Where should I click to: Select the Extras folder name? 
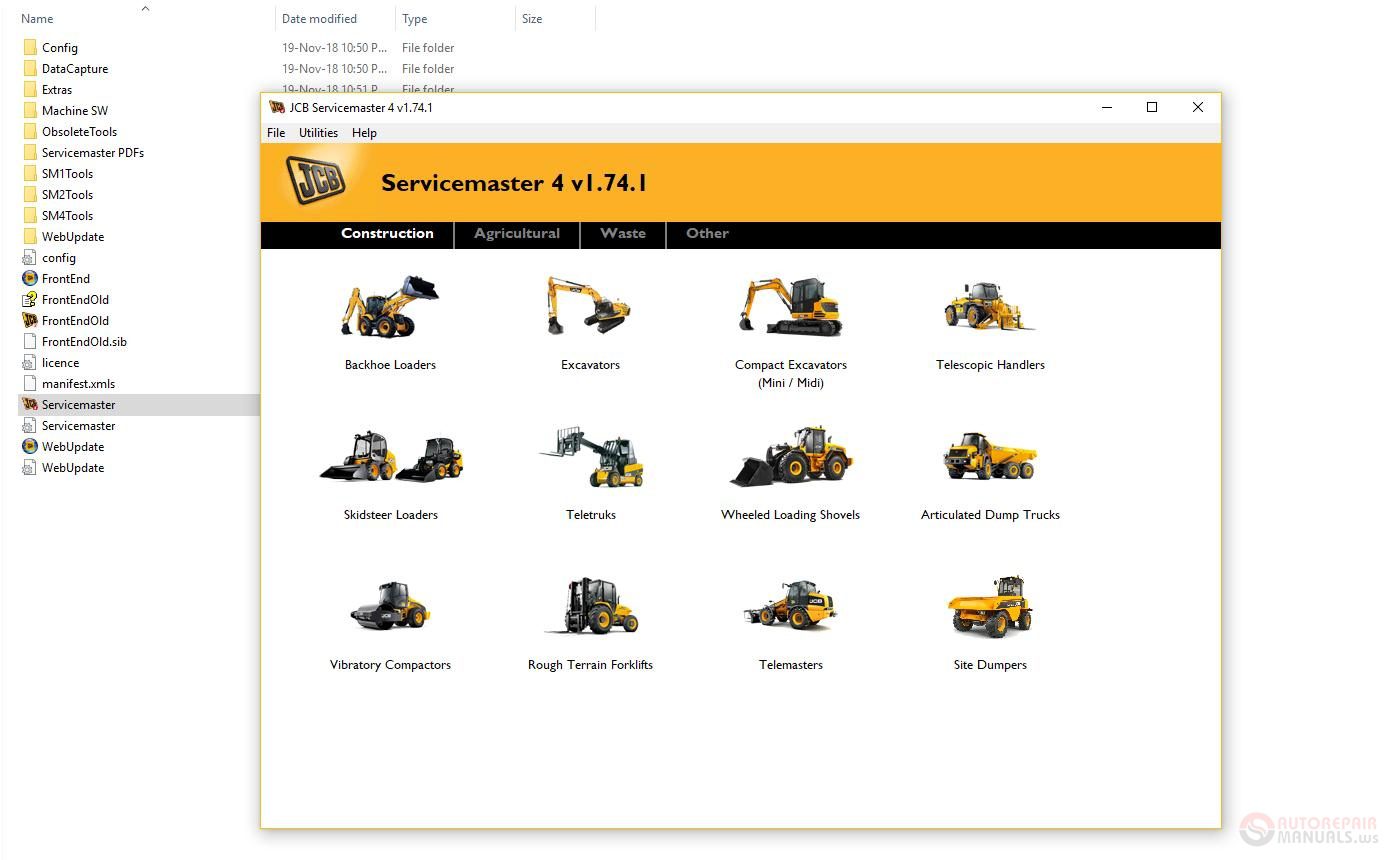(x=57, y=90)
